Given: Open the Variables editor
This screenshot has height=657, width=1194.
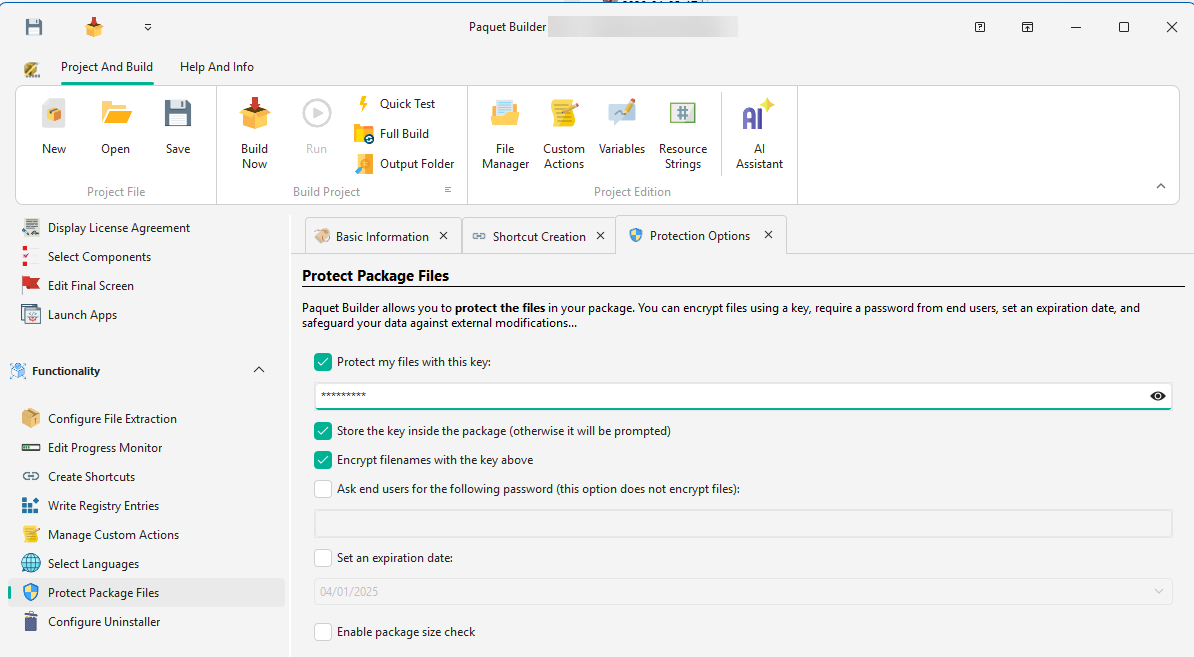Looking at the screenshot, I should click(622, 131).
